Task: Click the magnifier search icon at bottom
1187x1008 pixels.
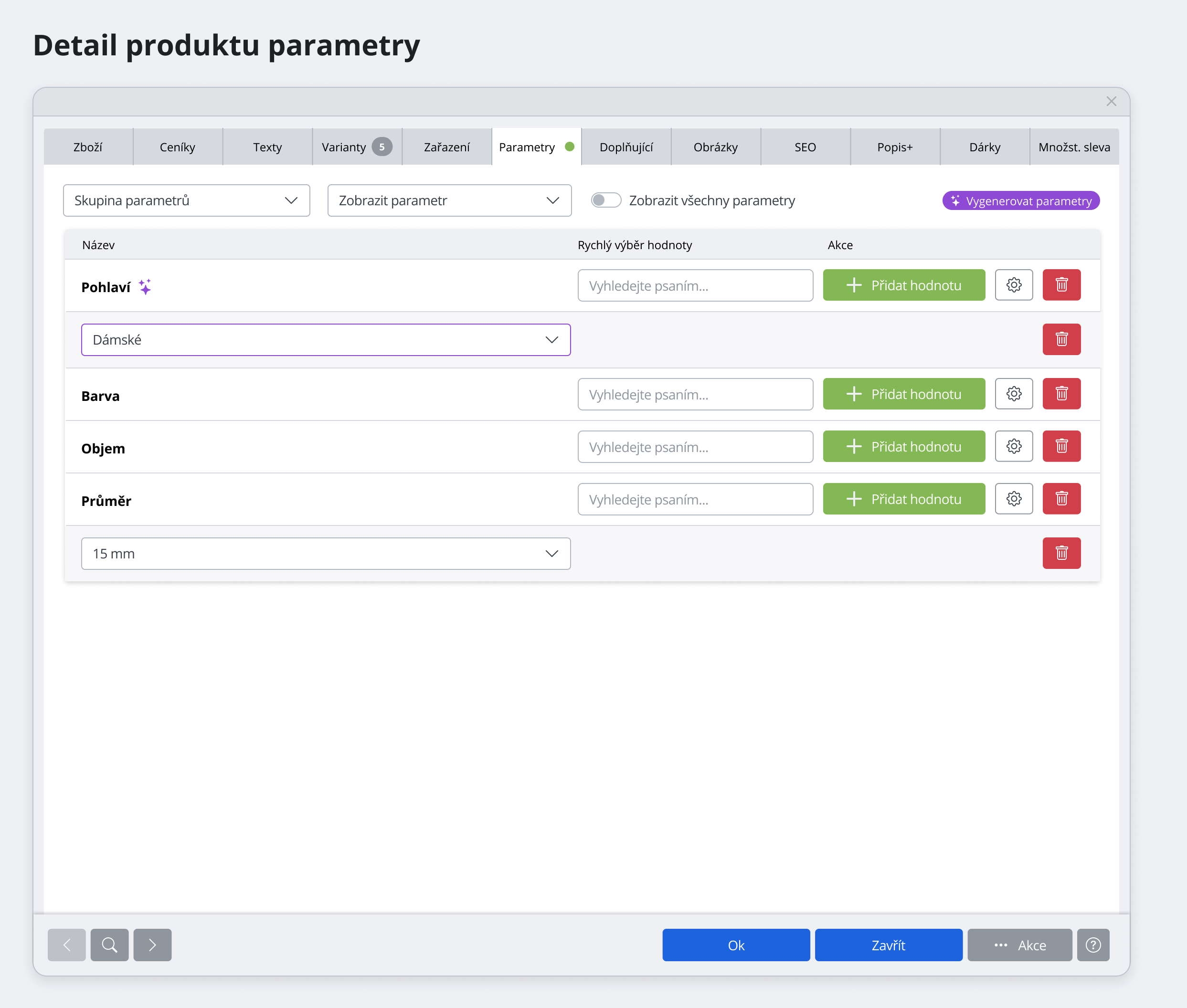Action: (109, 945)
